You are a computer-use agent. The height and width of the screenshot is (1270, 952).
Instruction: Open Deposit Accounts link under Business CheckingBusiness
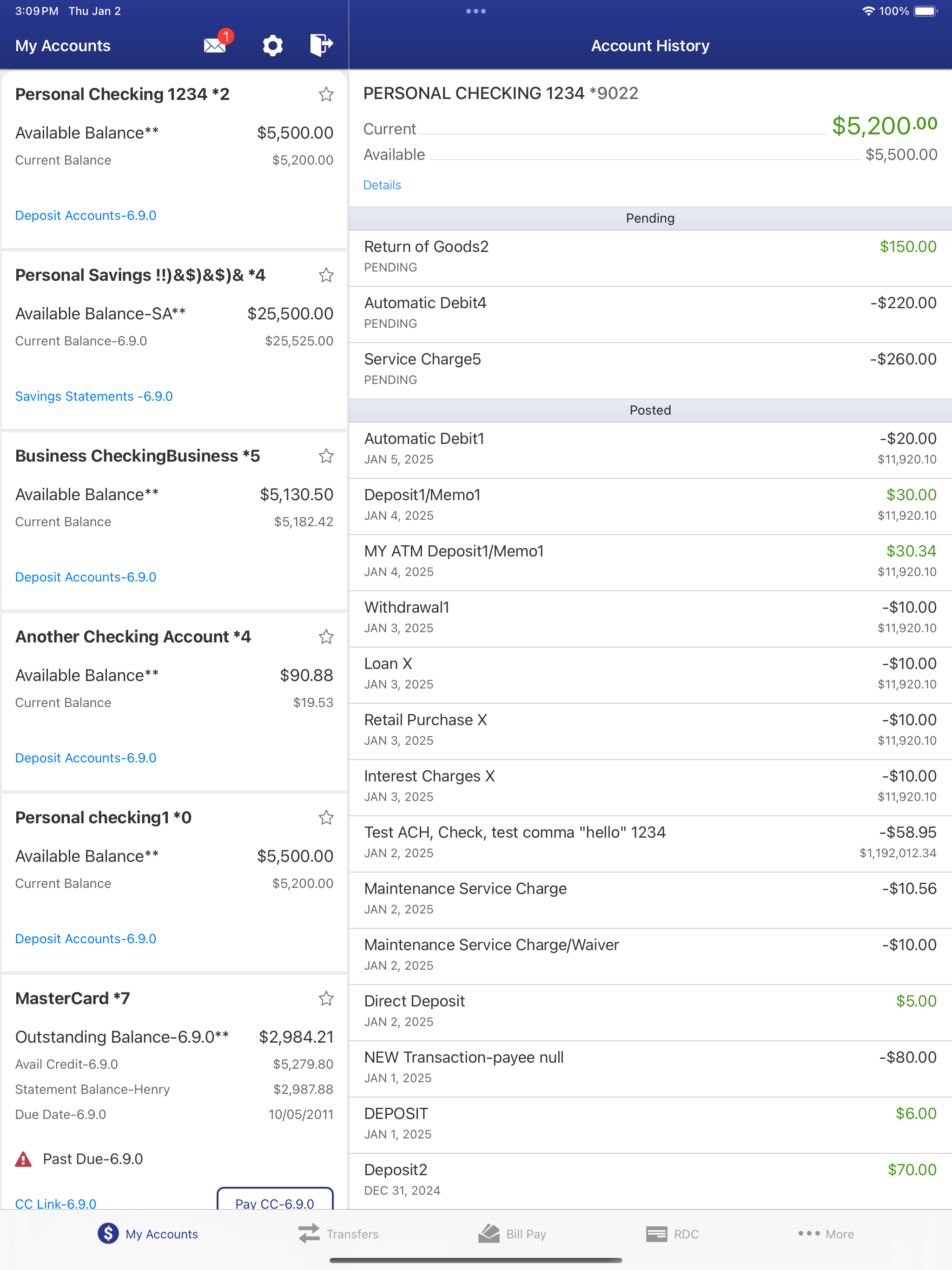pos(86,577)
